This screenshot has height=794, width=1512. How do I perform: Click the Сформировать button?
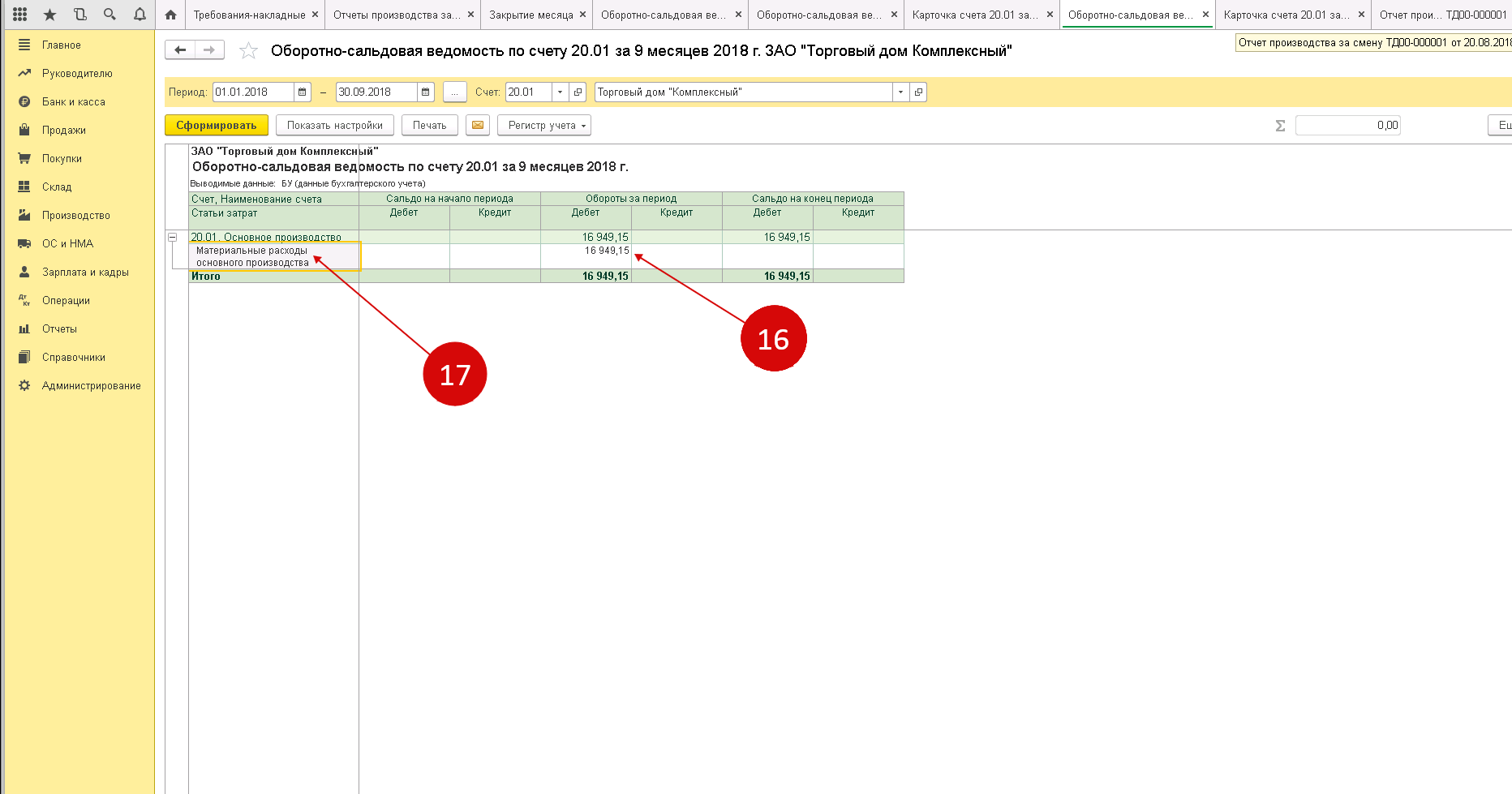point(216,125)
